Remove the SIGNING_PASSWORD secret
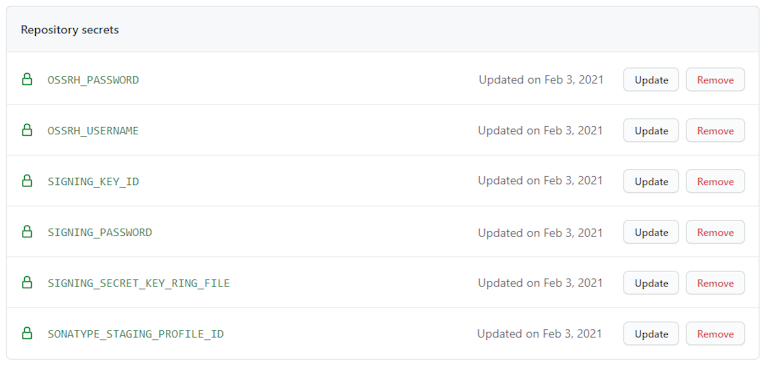 pyautogui.click(x=715, y=232)
